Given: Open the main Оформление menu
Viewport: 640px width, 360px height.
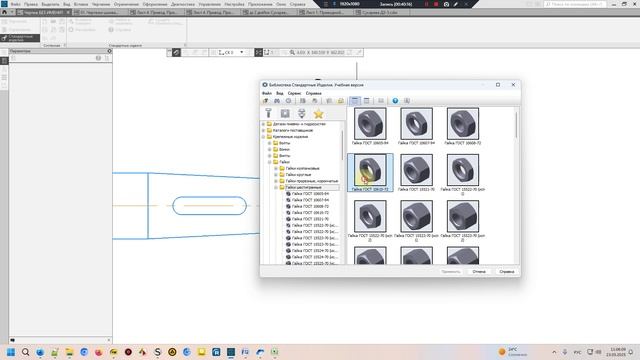Looking at the screenshot, I should pyautogui.click(x=155, y=4).
